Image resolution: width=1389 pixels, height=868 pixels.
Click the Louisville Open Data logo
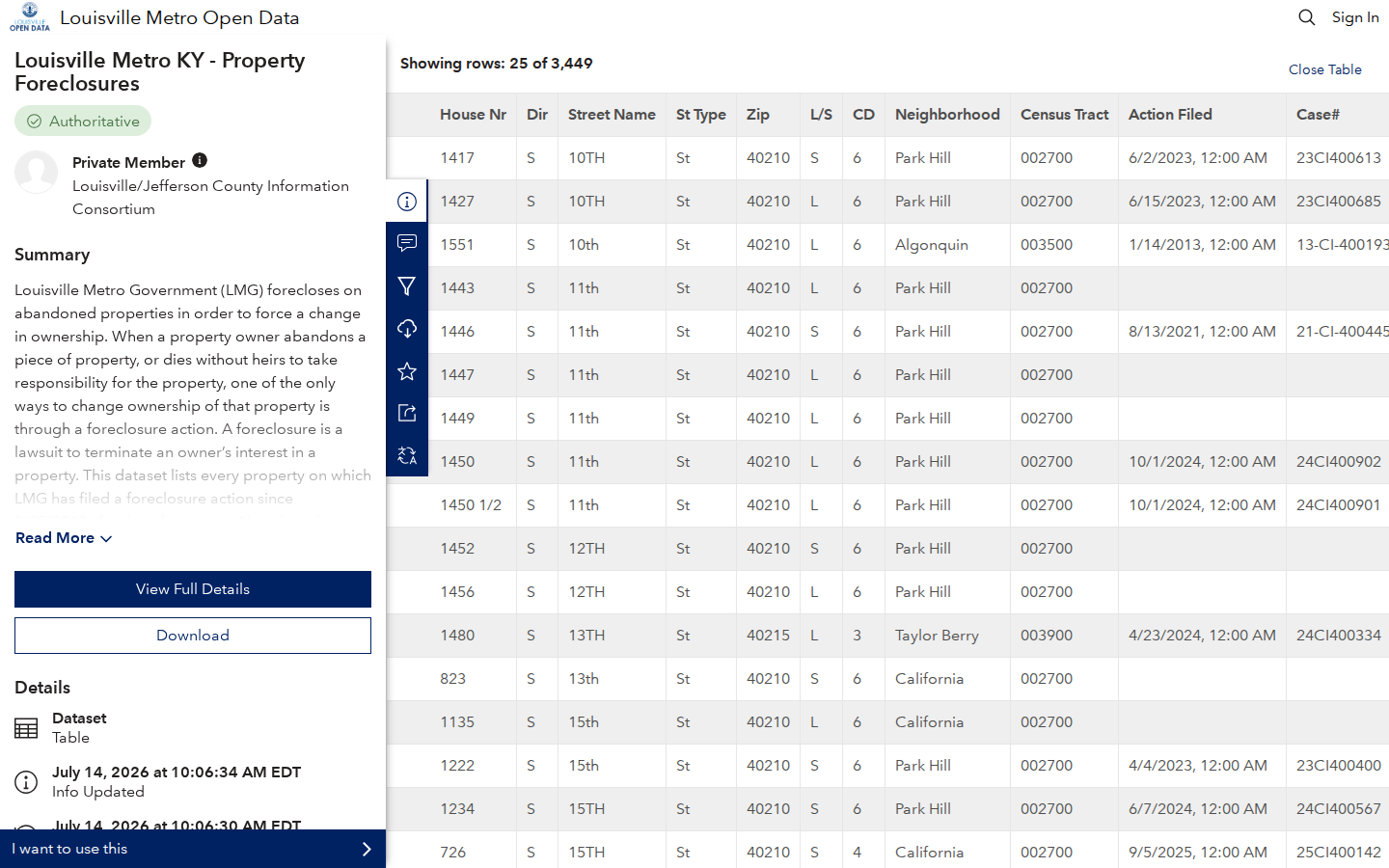pyautogui.click(x=30, y=17)
